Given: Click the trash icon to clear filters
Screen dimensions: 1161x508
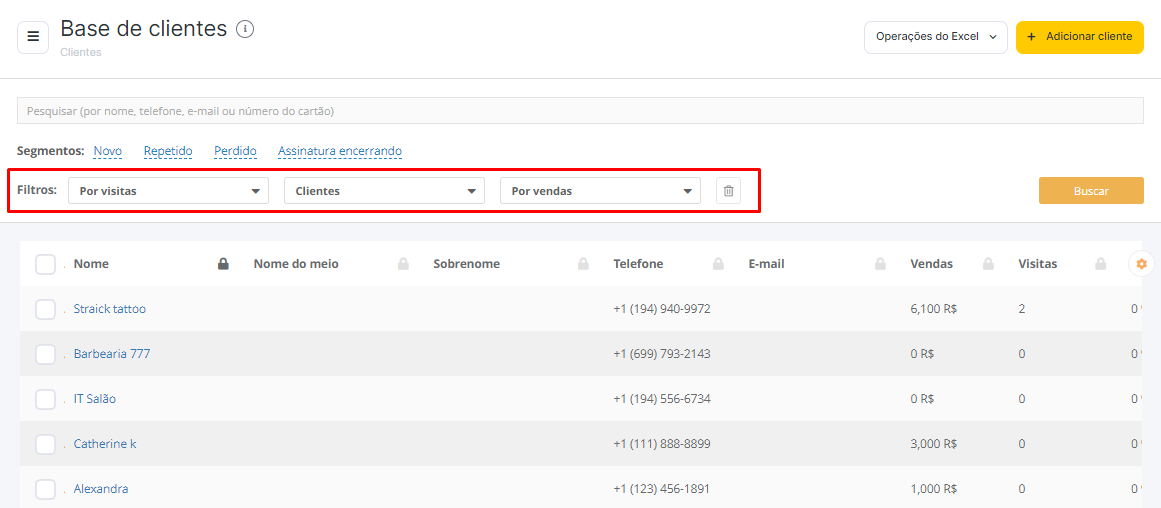Looking at the screenshot, I should click(728, 190).
